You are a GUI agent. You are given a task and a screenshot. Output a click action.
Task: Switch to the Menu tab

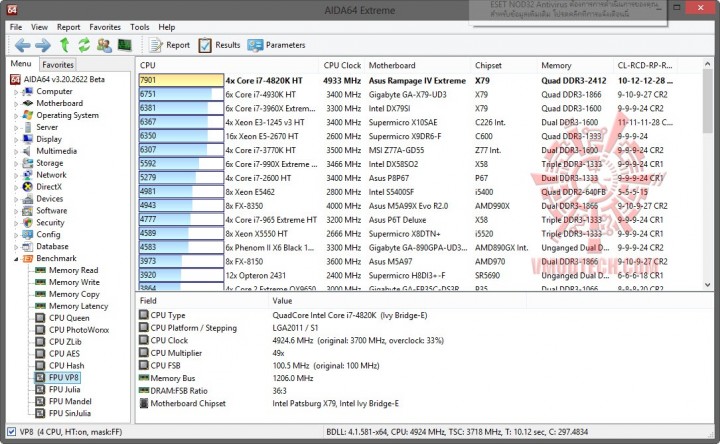pyautogui.click(x=21, y=63)
